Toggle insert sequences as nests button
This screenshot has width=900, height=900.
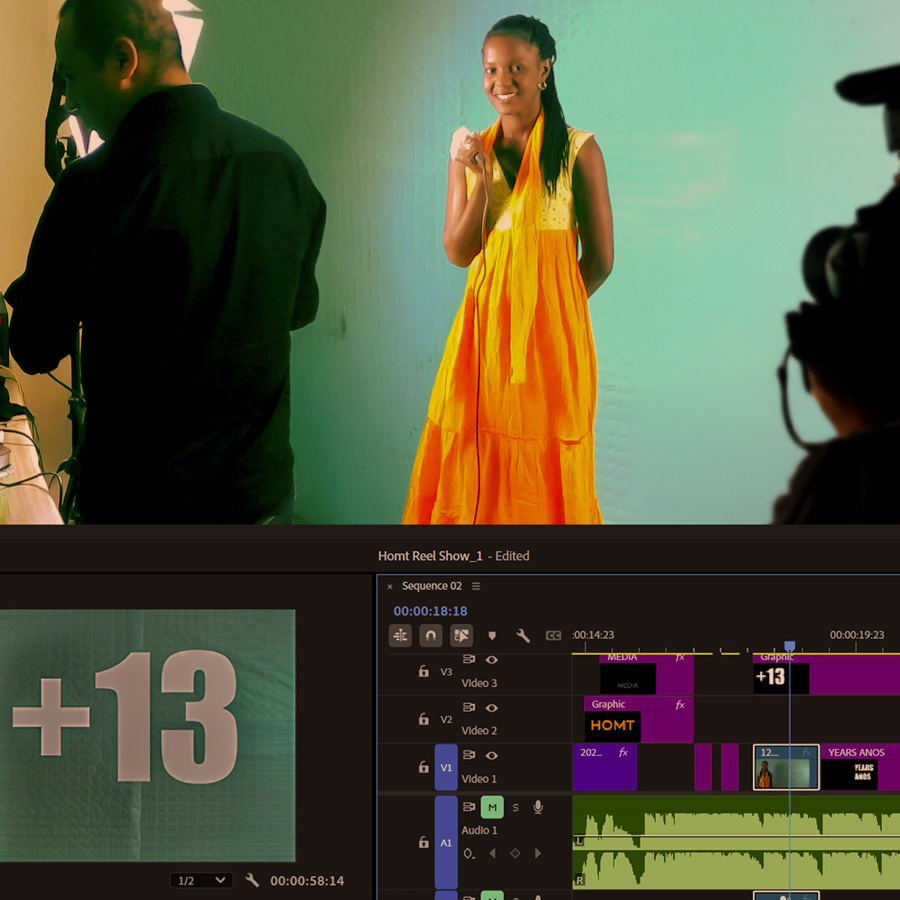pyautogui.click(x=400, y=635)
